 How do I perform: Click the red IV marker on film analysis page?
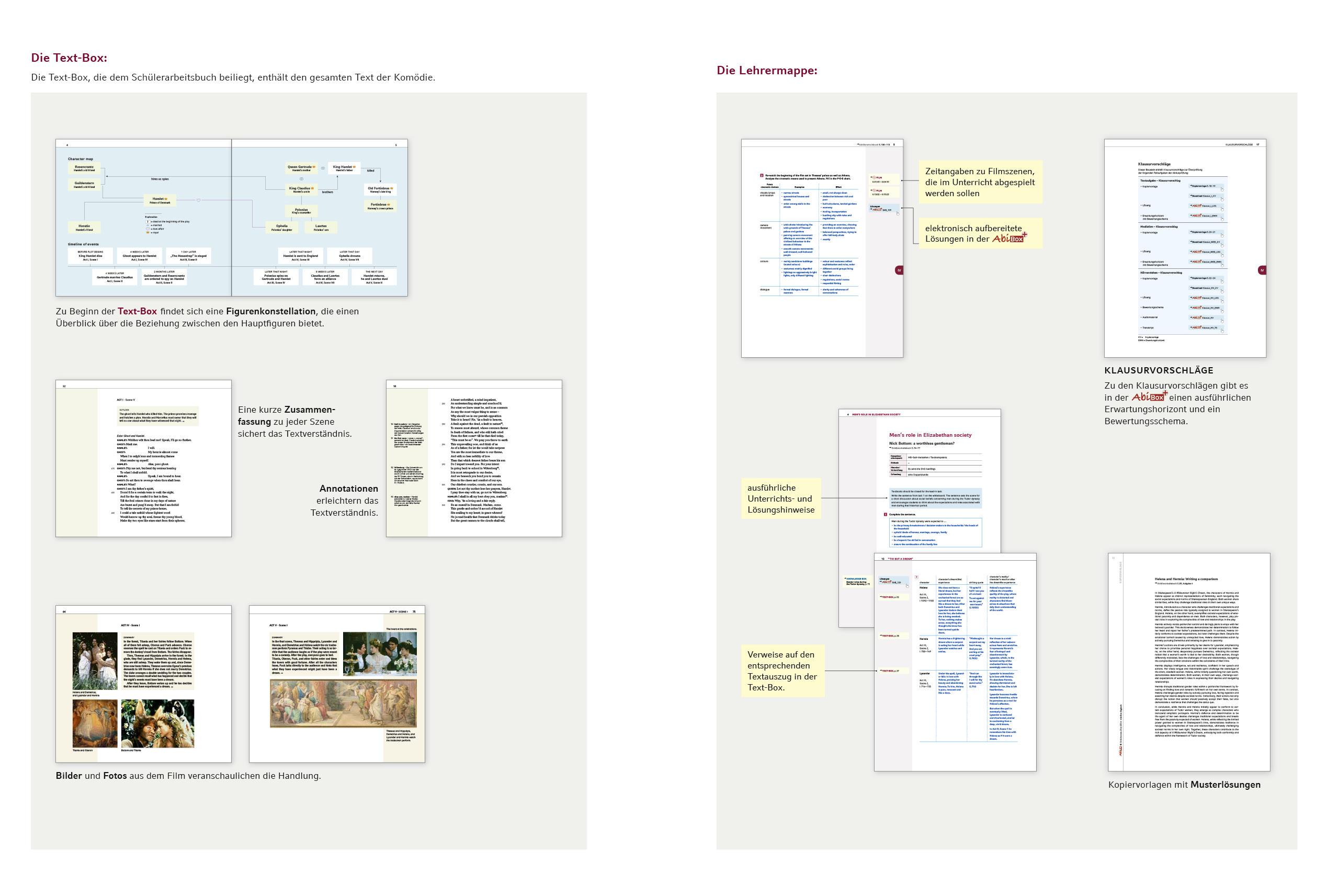(x=899, y=270)
